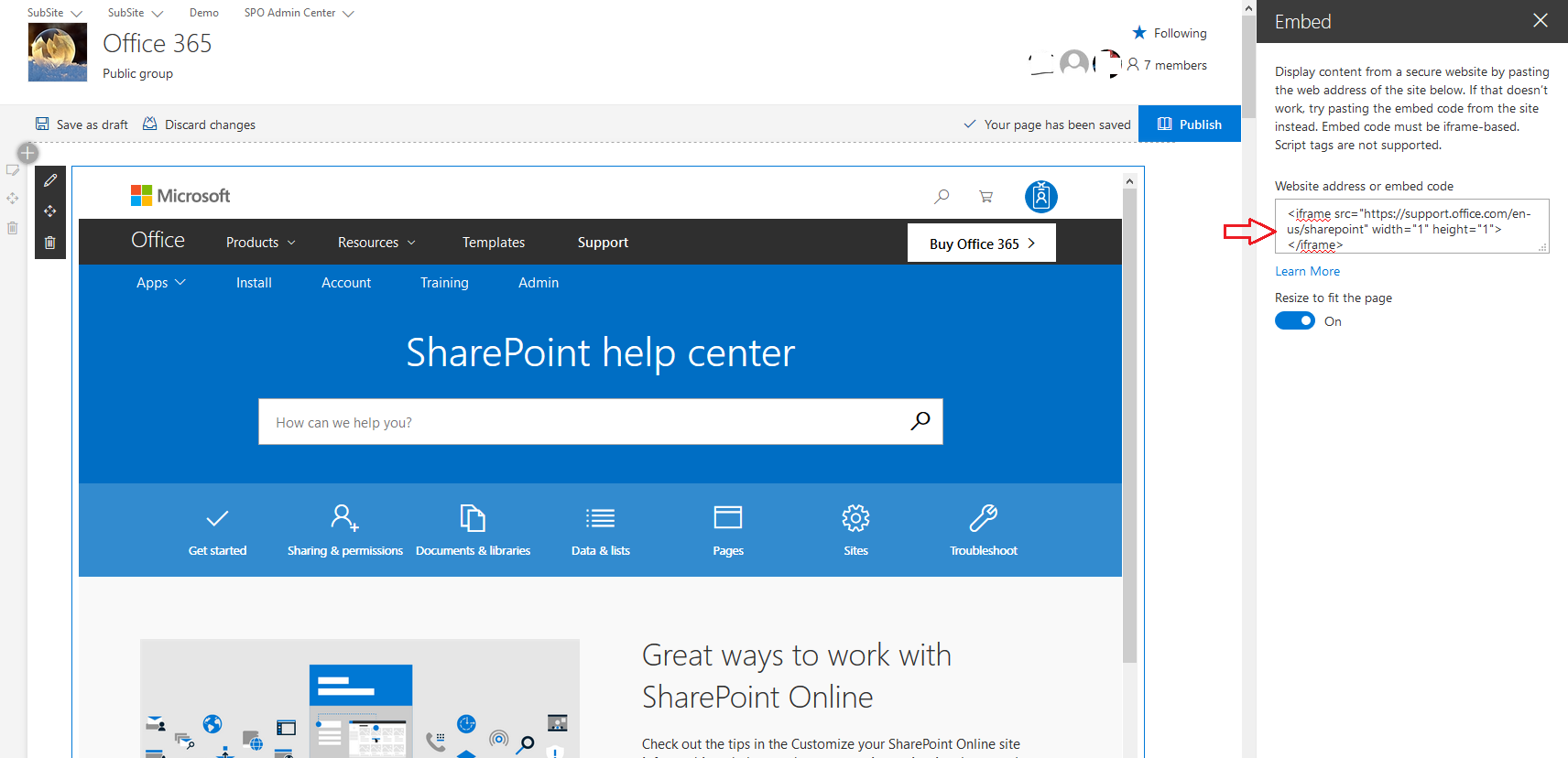The width and height of the screenshot is (1568, 758).
Task: Click the Office 365 site title
Action: click(x=158, y=43)
